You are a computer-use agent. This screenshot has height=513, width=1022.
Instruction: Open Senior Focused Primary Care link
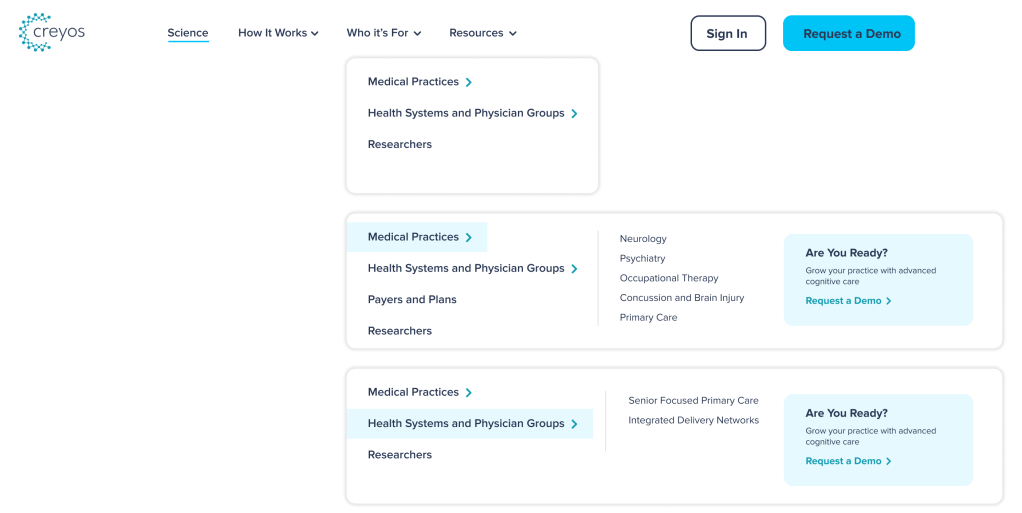coord(693,400)
